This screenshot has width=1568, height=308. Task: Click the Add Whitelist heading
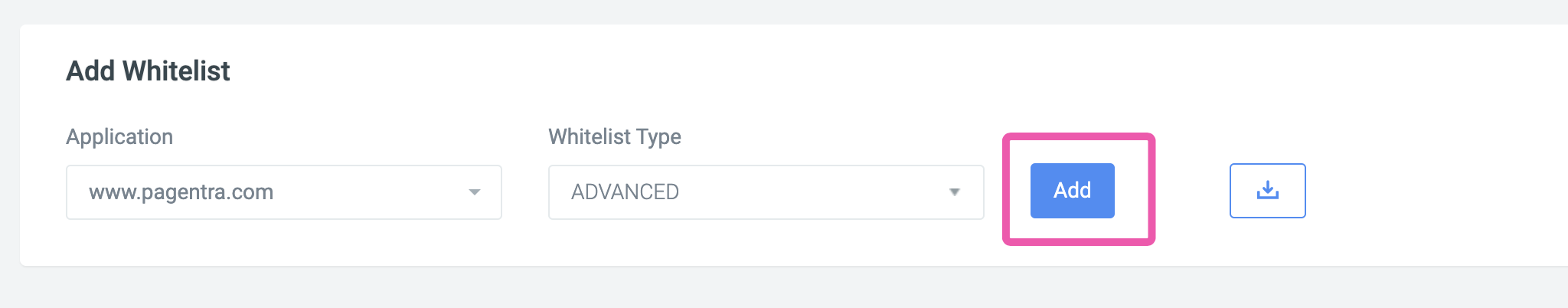point(148,71)
